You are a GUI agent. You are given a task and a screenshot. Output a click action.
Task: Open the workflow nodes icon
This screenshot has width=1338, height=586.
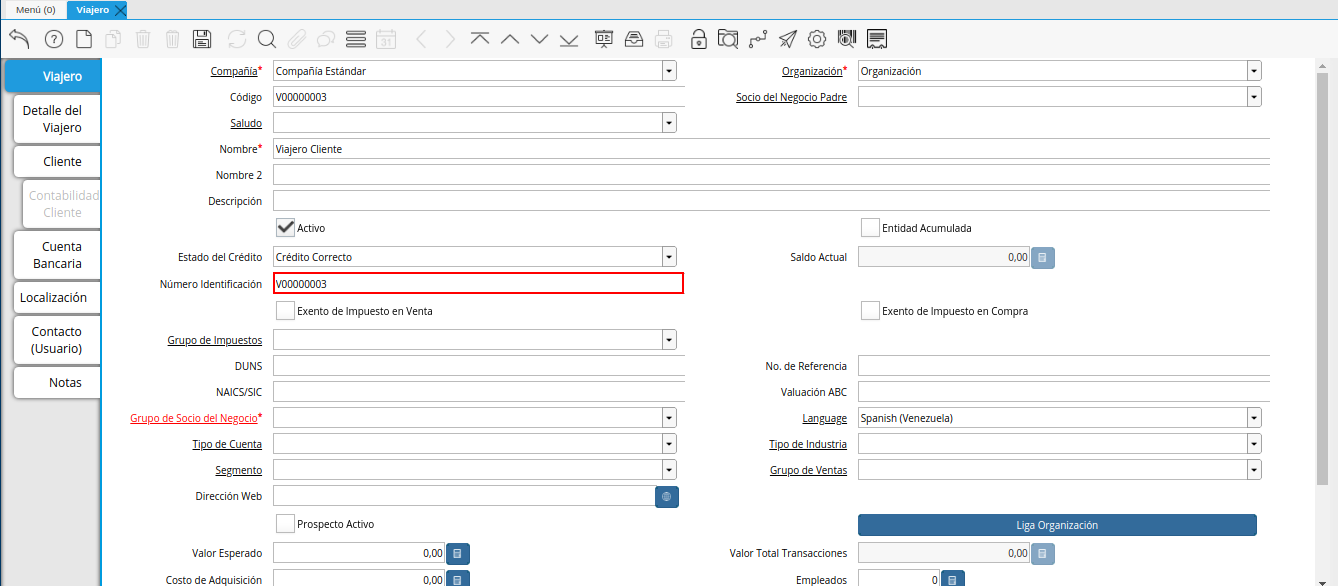point(758,39)
